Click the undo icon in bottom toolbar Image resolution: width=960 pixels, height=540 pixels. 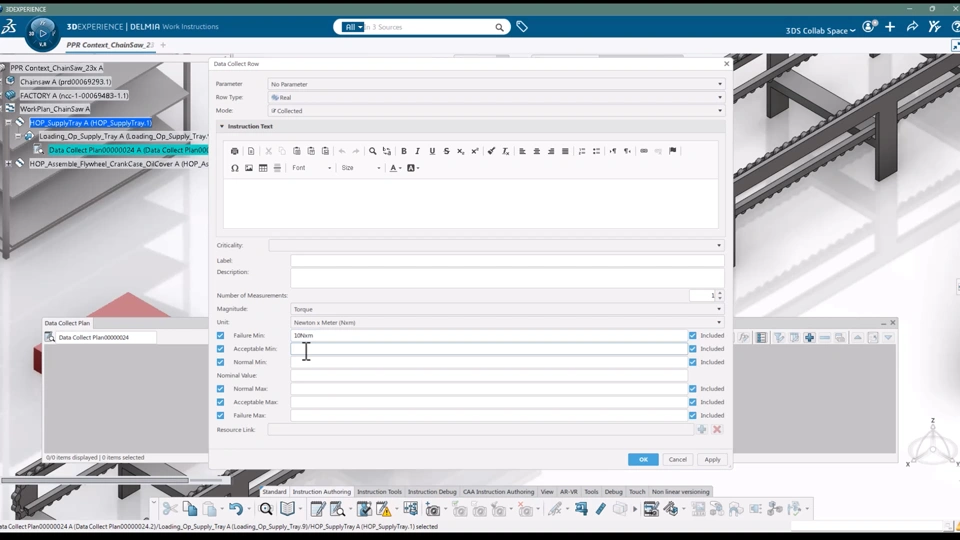click(235, 509)
